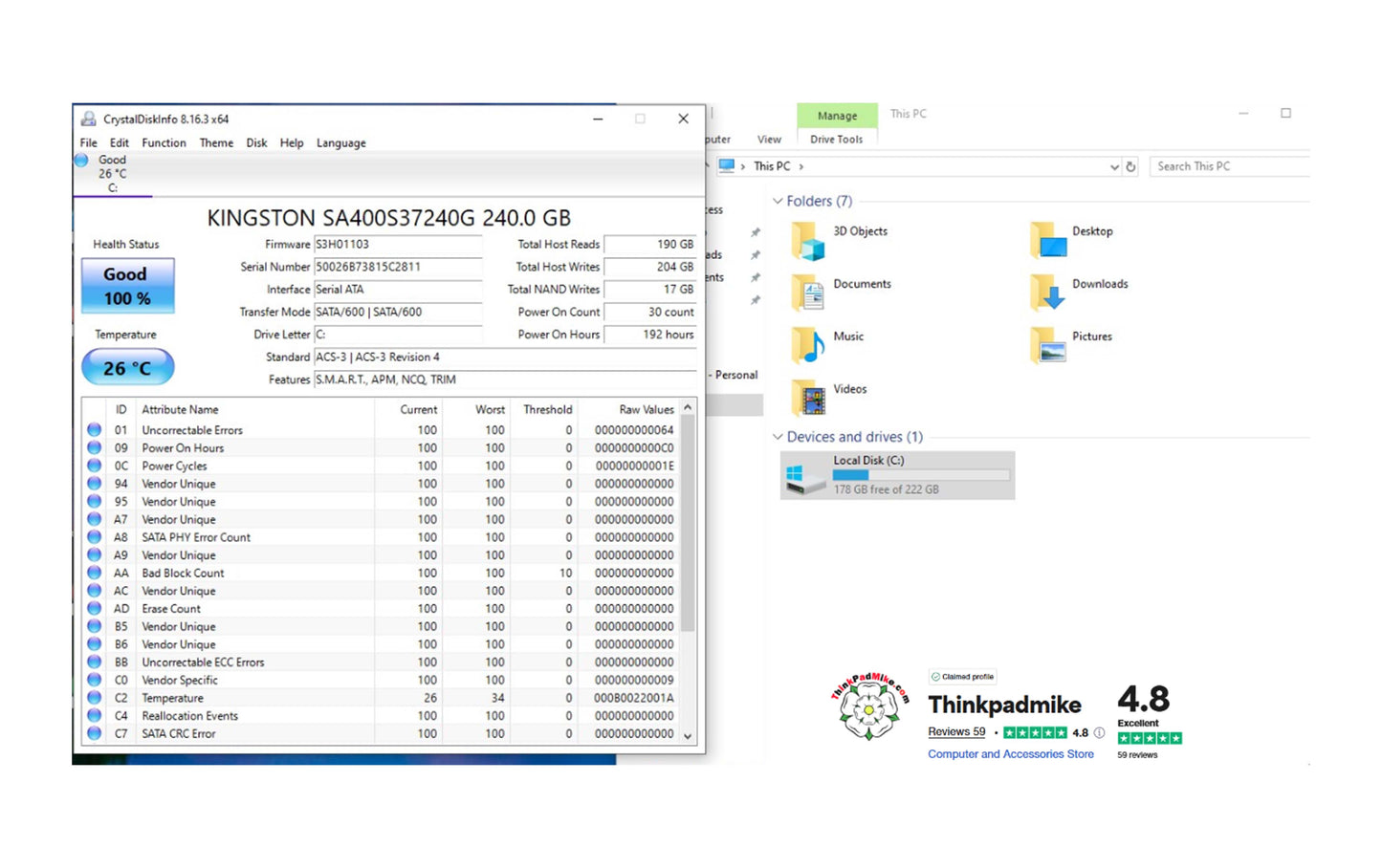This screenshot has width=1382, height=868.
Task: Open the Music folder icon
Action: [808, 345]
